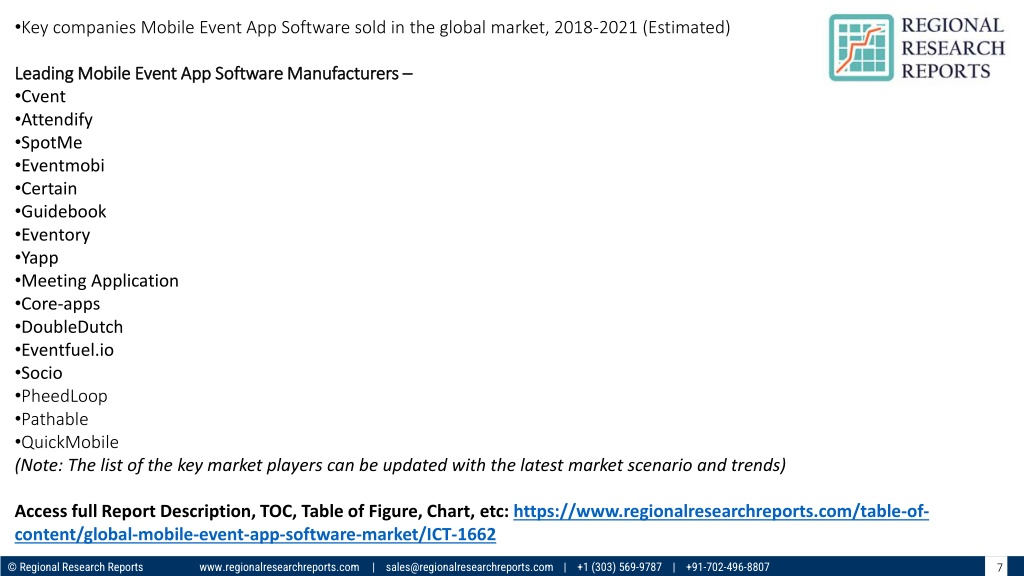This screenshot has width=1024, height=576.
Task: Click the © Regional Research Reports footer text
Action: 75,567
